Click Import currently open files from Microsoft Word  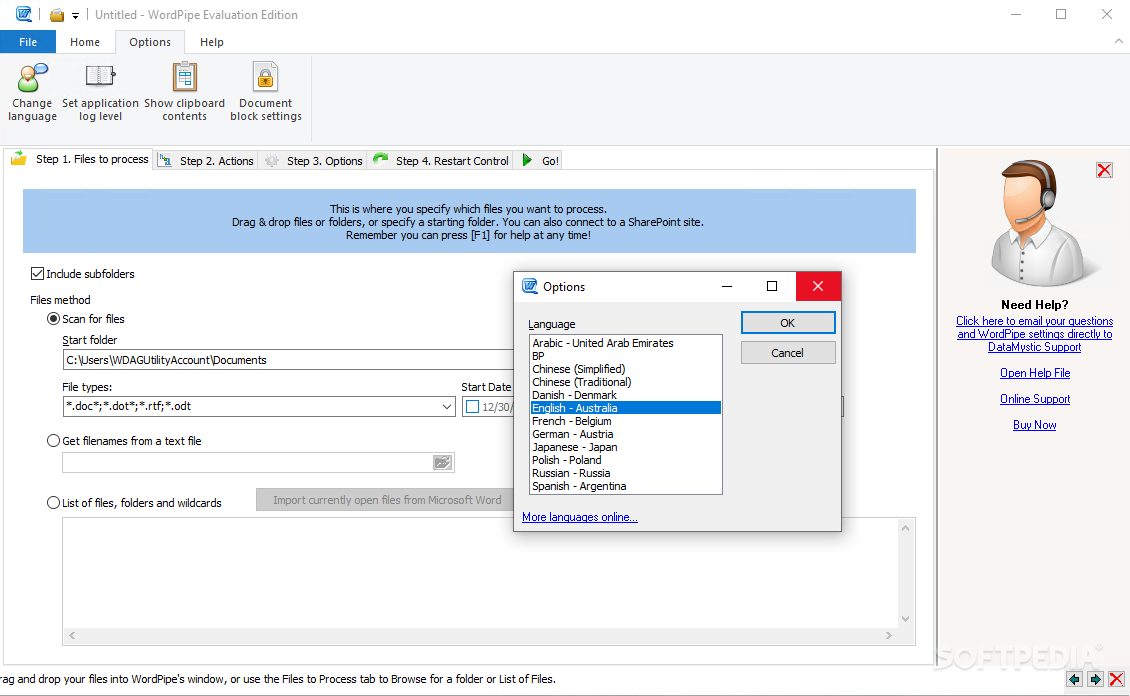(386, 500)
